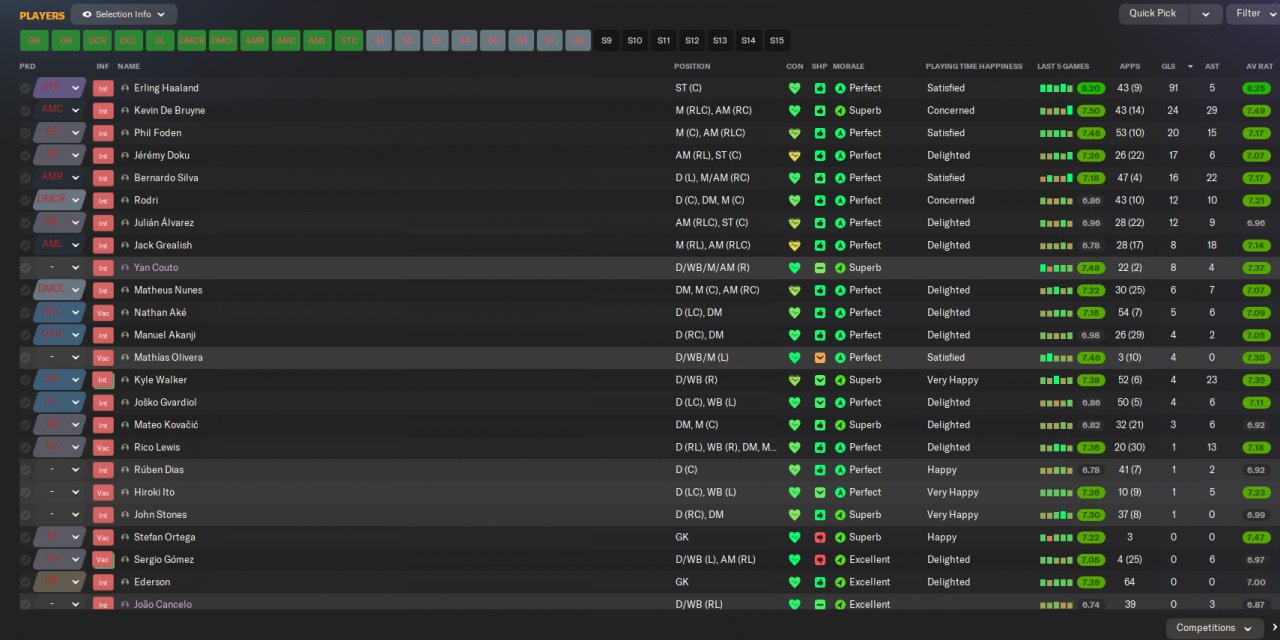Click Kevin De Bruyne's Superb morale icon
Screen dimensions: 1280x640
pyautogui.click(x=840, y=110)
